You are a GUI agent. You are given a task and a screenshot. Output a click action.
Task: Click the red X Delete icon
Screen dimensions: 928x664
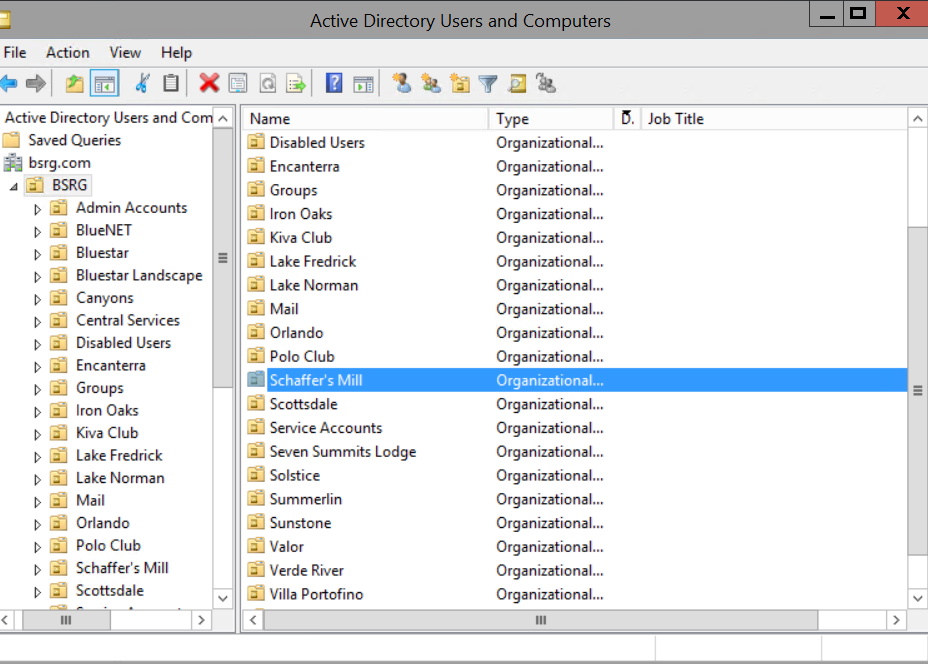[x=209, y=83]
